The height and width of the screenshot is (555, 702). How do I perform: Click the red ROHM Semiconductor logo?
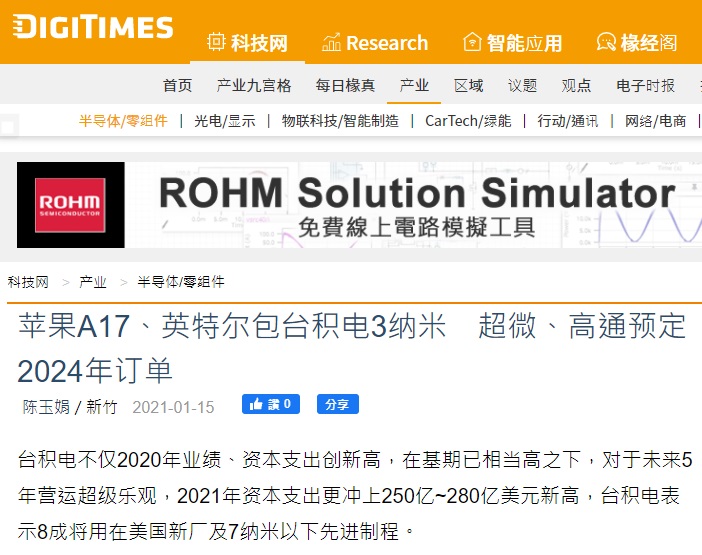70,205
